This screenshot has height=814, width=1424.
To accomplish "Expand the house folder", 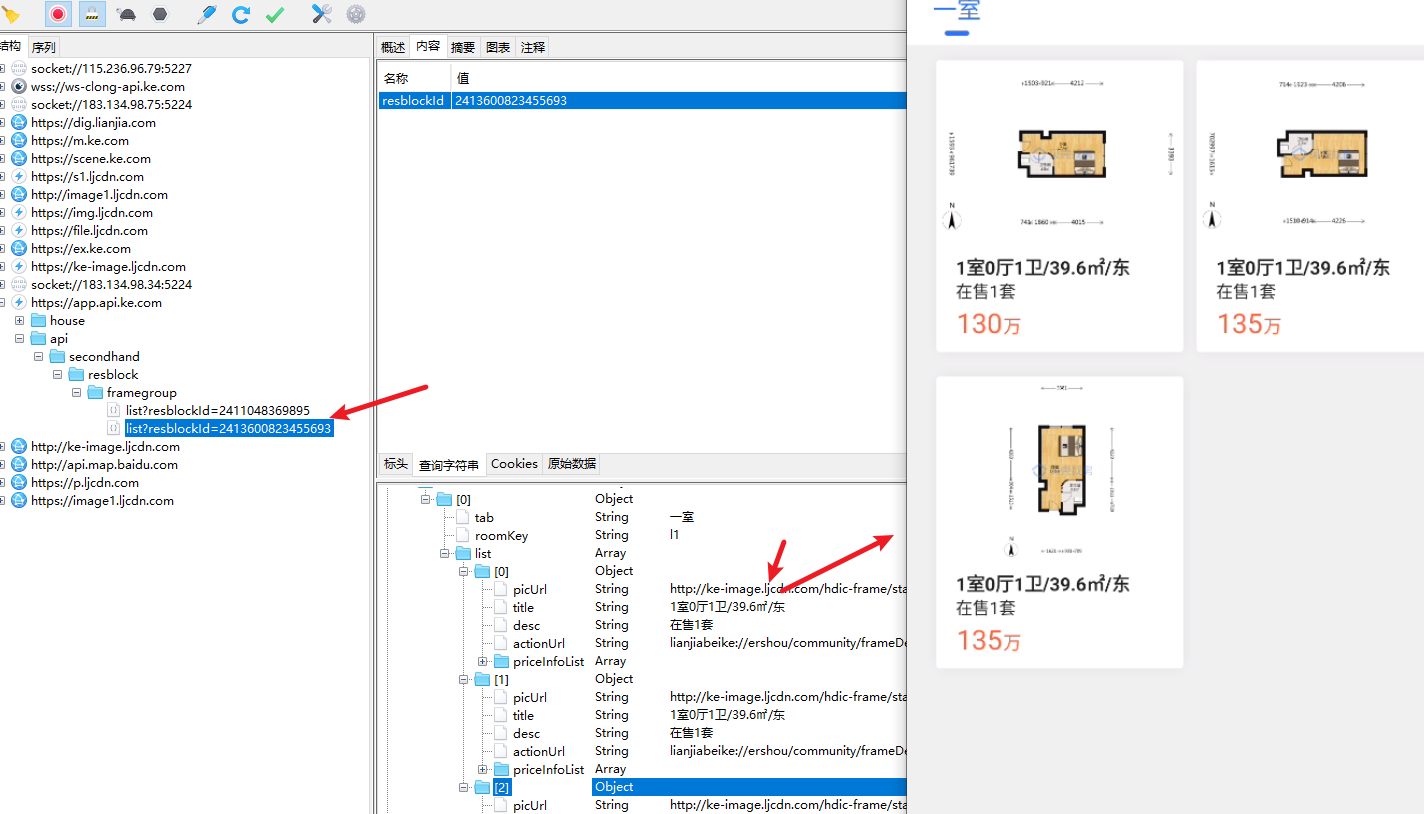I will [20, 321].
